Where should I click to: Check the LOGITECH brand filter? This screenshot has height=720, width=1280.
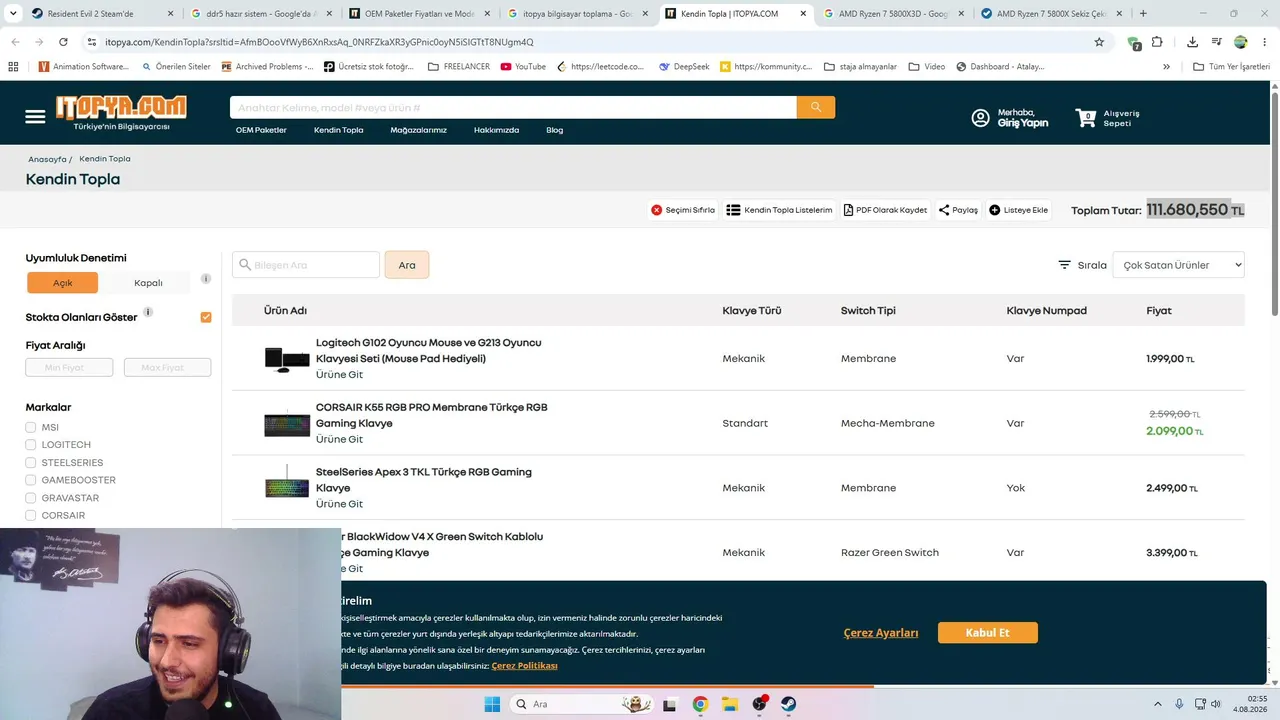(x=31, y=445)
